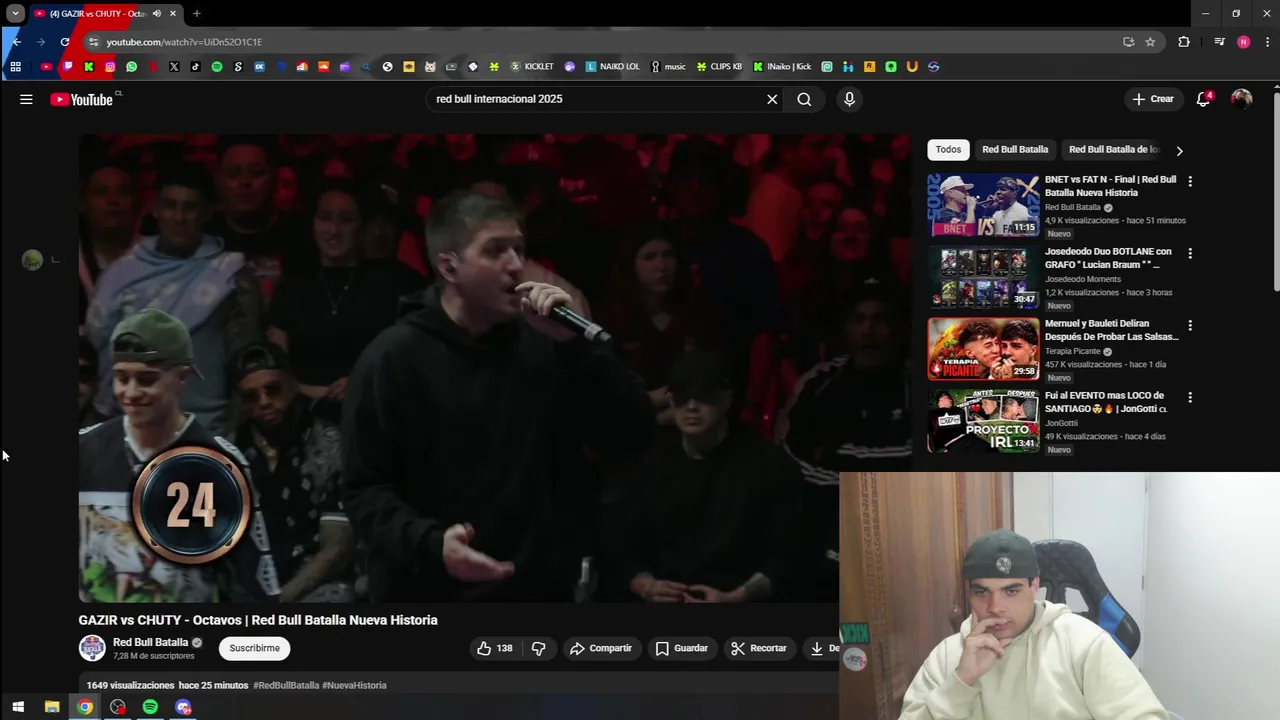1280x720 pixels.
Task: Open the music bookmark
Action: pos(669,67)
